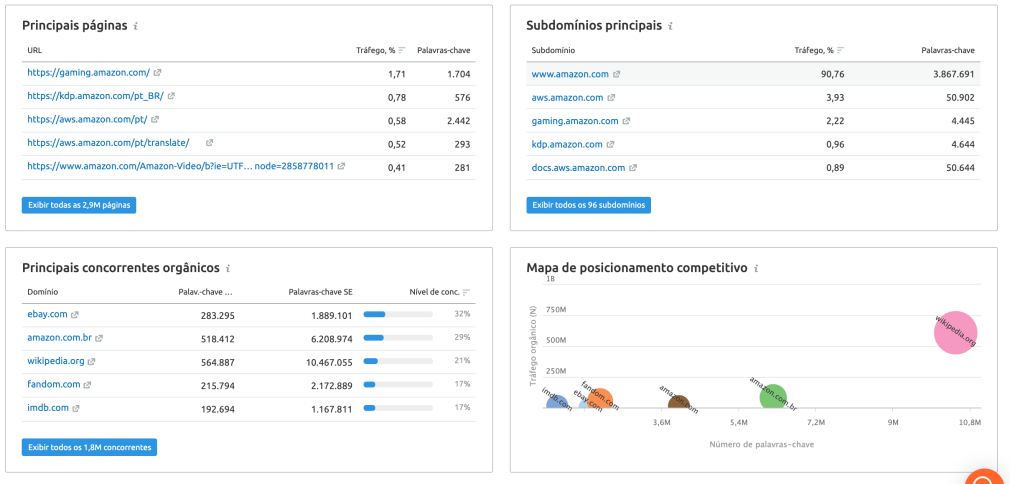This screenshot has width=1010, height=484.
Task: Open https://aws.amazon.com/pt/translate/ link
Action: (x=108, y=143)
